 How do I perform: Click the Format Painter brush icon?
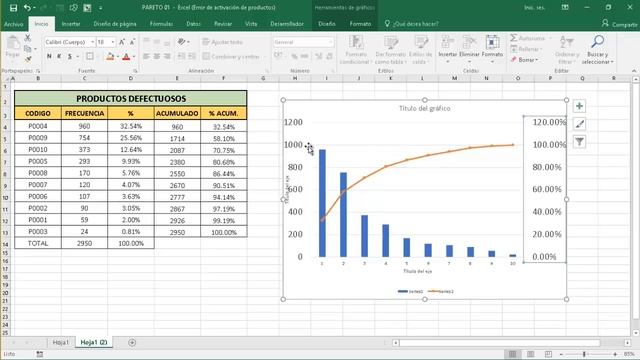27,60
